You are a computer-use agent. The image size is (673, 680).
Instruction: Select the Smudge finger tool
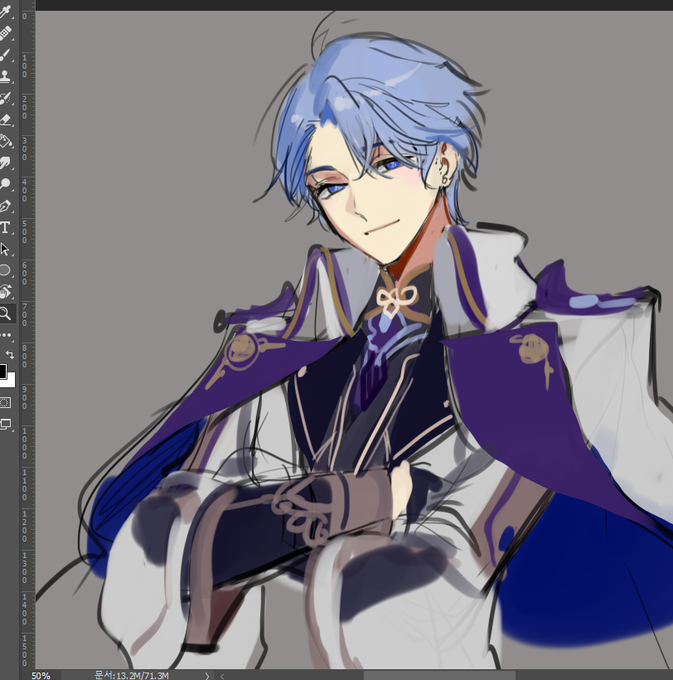(5, 163)
